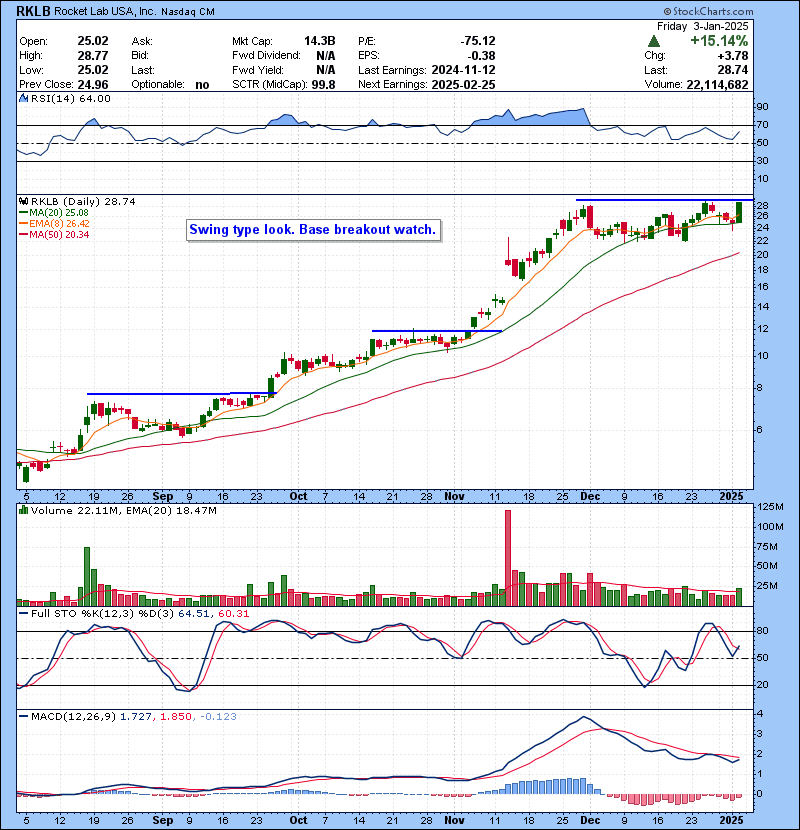Click the Next Earnings date 2025-02-25

pos(463,84)
